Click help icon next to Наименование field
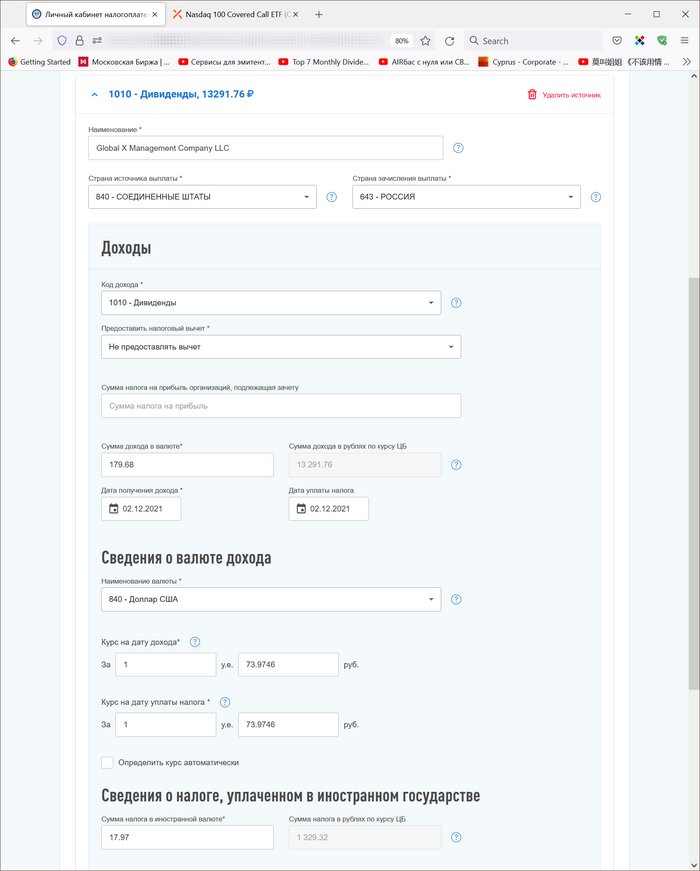Screen dimensions: 700x871 458,148
